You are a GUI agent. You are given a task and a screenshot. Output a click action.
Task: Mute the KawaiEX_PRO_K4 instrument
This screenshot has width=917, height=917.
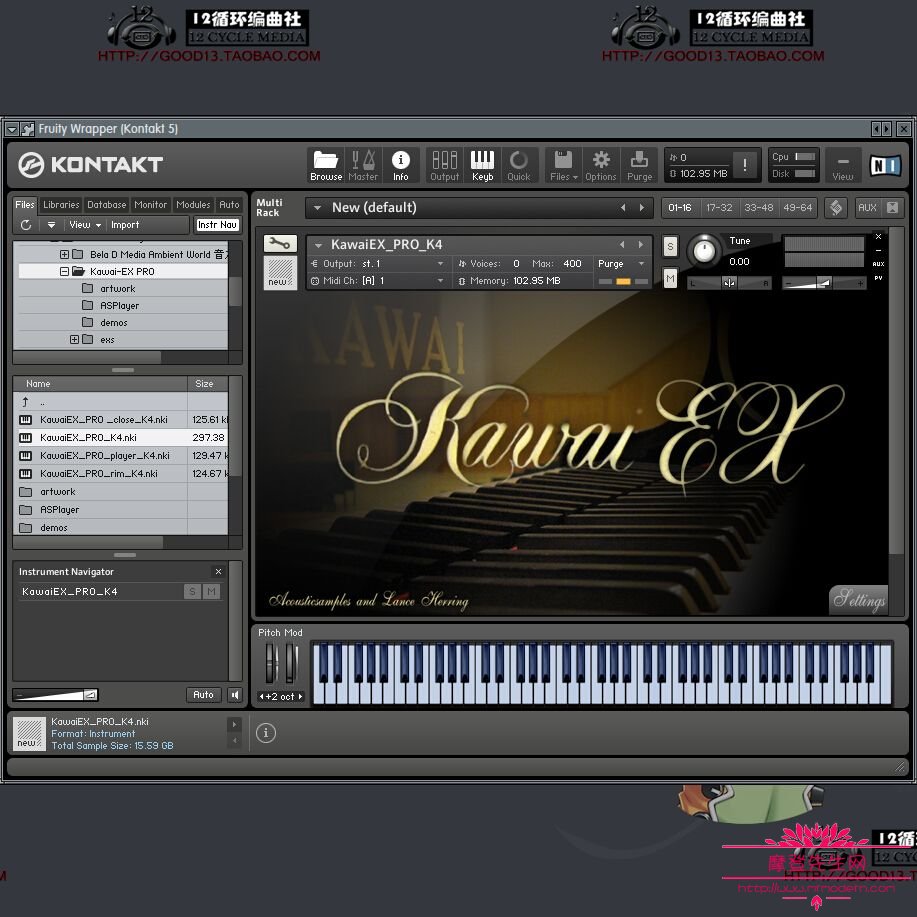coord(670,278)
